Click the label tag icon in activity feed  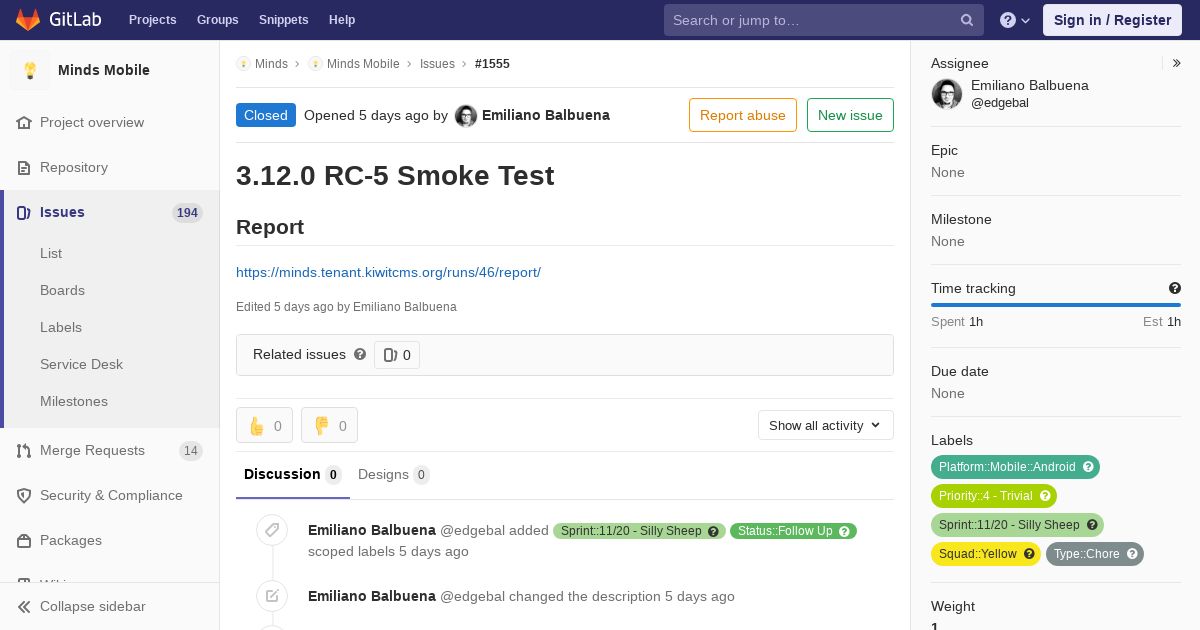point(272,530)
